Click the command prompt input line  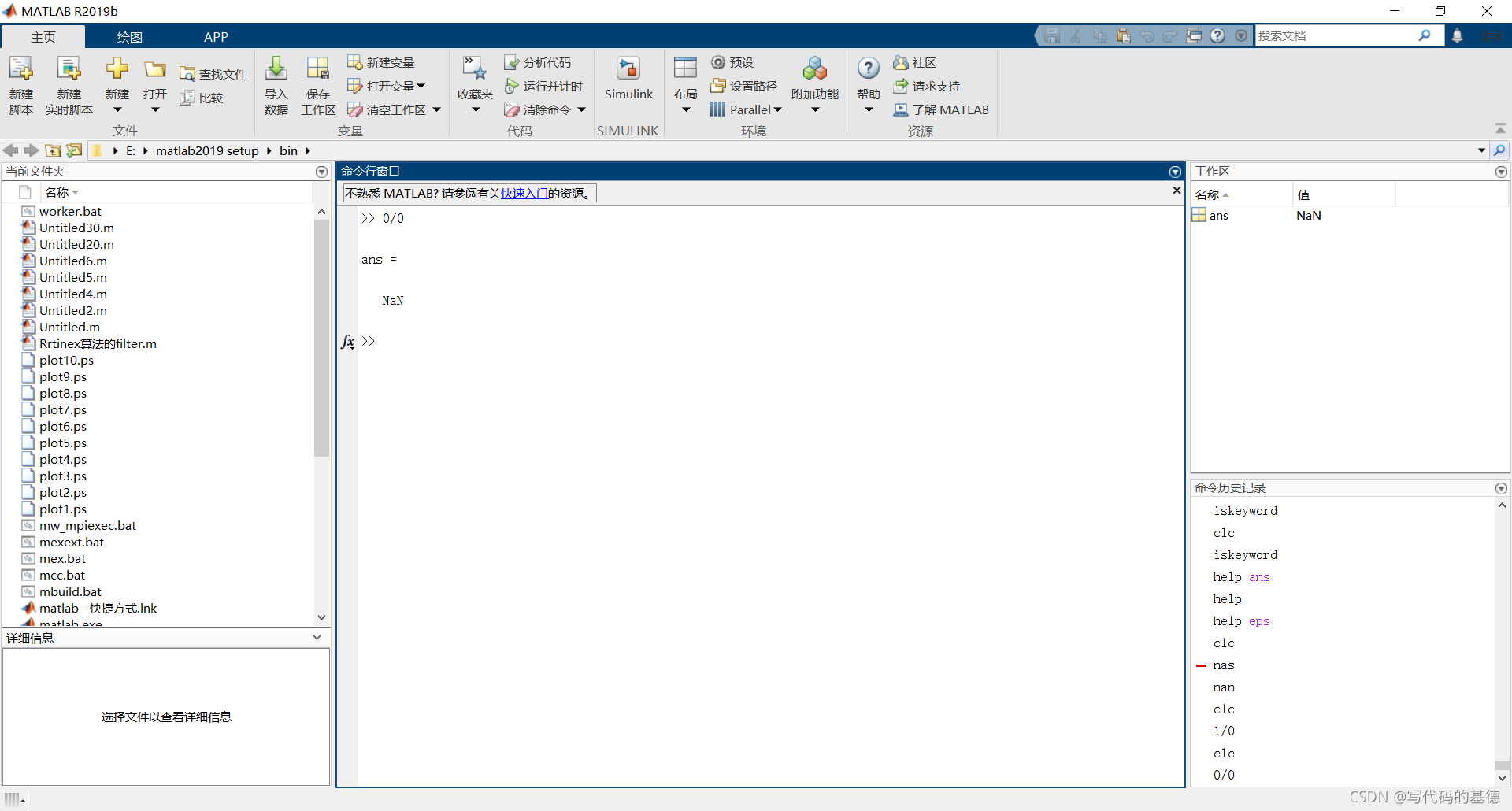[772, 342]
